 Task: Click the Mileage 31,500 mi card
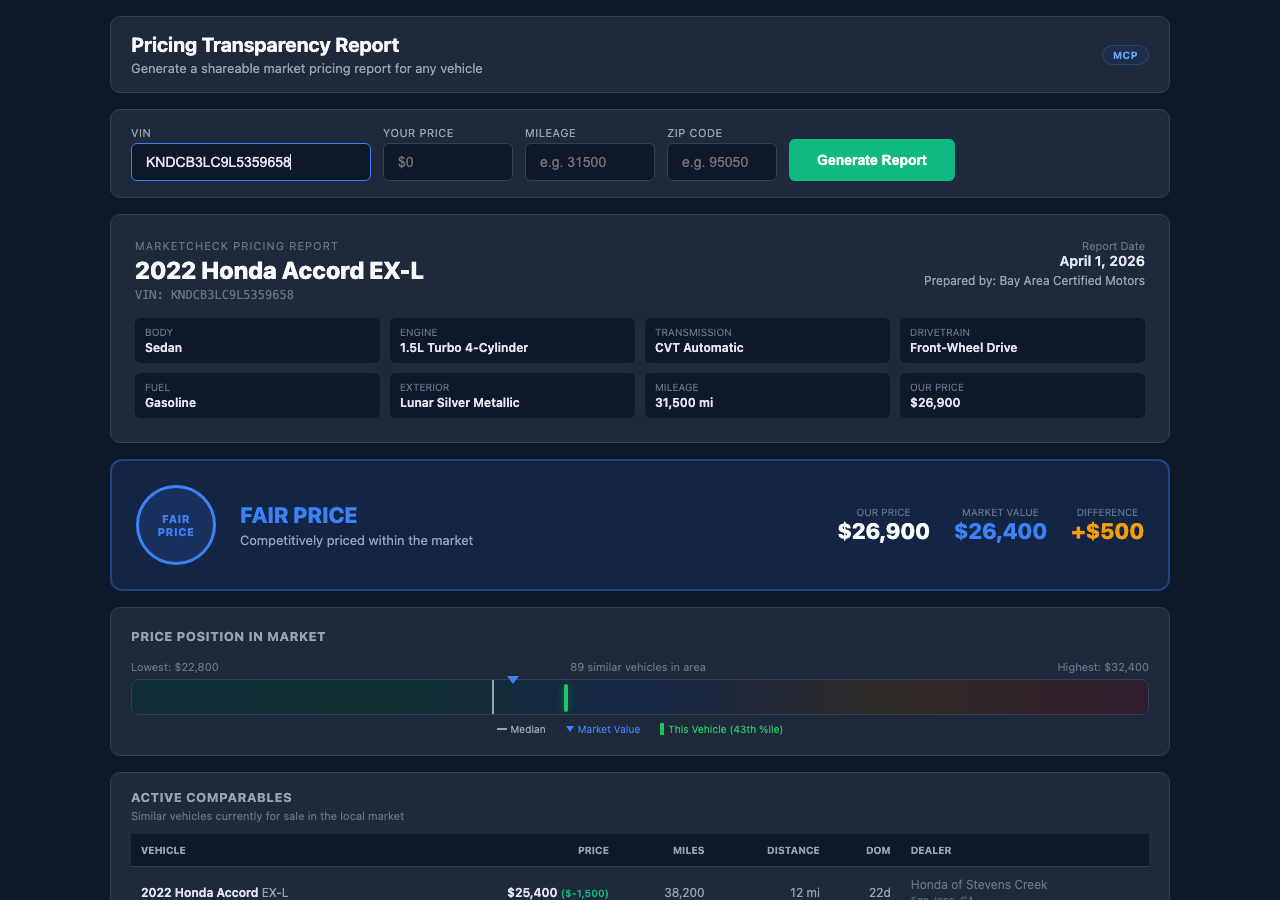(767, 396)
